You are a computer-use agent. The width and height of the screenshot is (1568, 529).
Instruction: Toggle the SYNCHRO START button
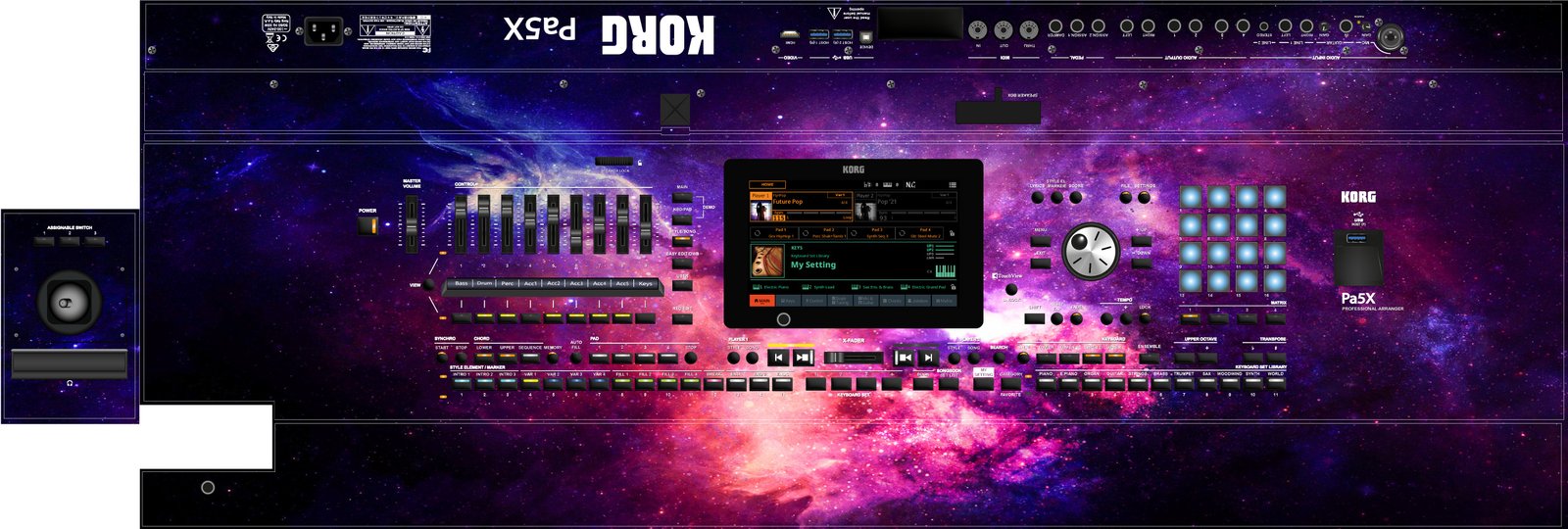pyautogui.click(x=441, y=358)
